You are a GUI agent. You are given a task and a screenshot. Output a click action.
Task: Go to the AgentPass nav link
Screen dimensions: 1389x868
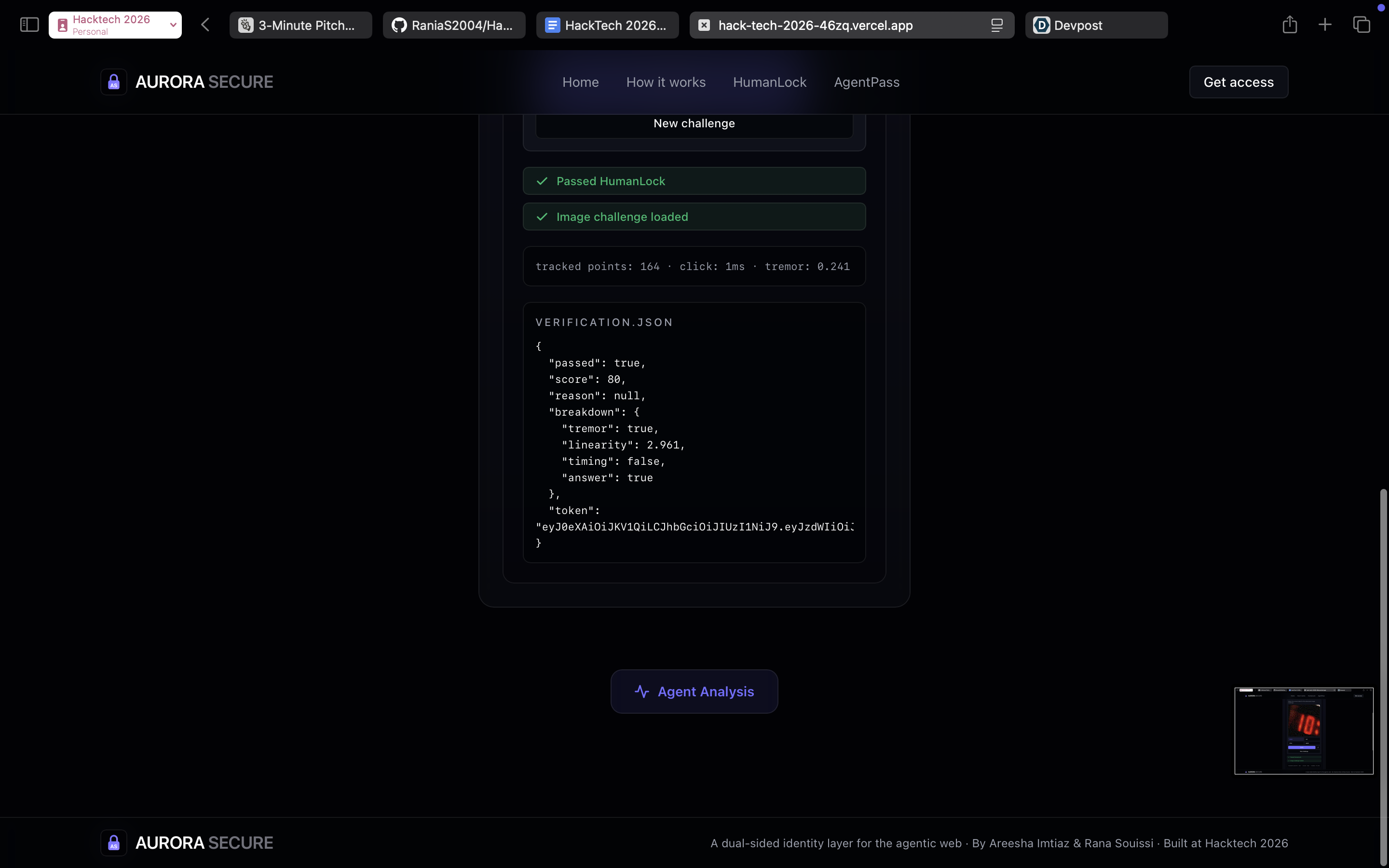pyautogui.click(x=866, y=82)
